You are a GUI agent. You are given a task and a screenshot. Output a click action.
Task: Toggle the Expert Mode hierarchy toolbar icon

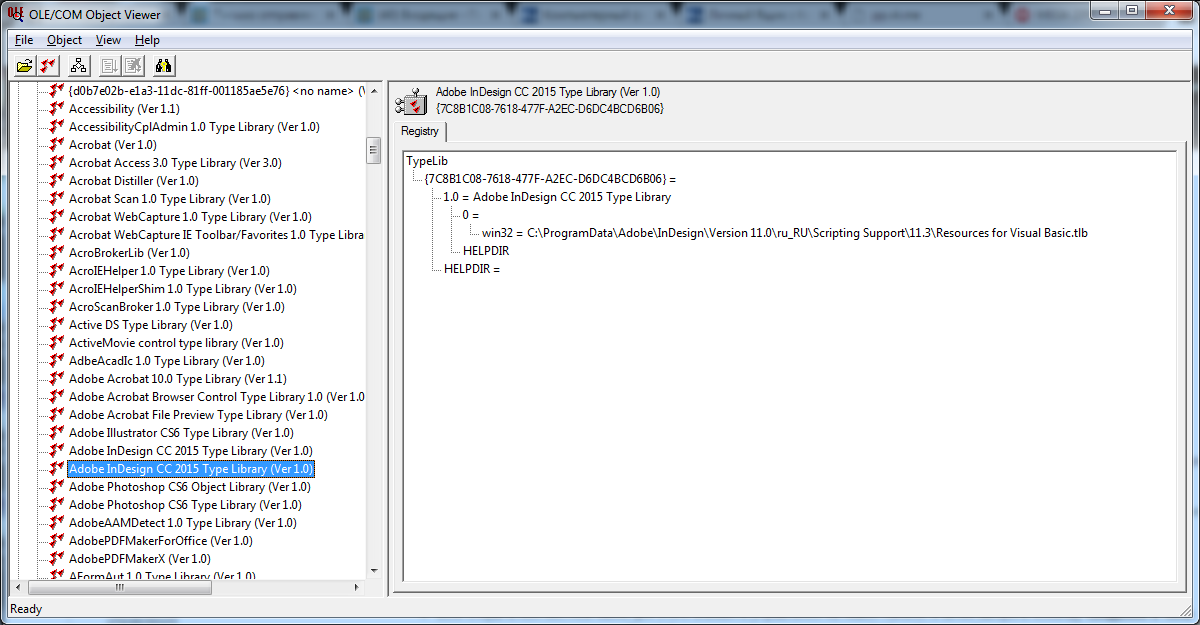coord(80,66)
